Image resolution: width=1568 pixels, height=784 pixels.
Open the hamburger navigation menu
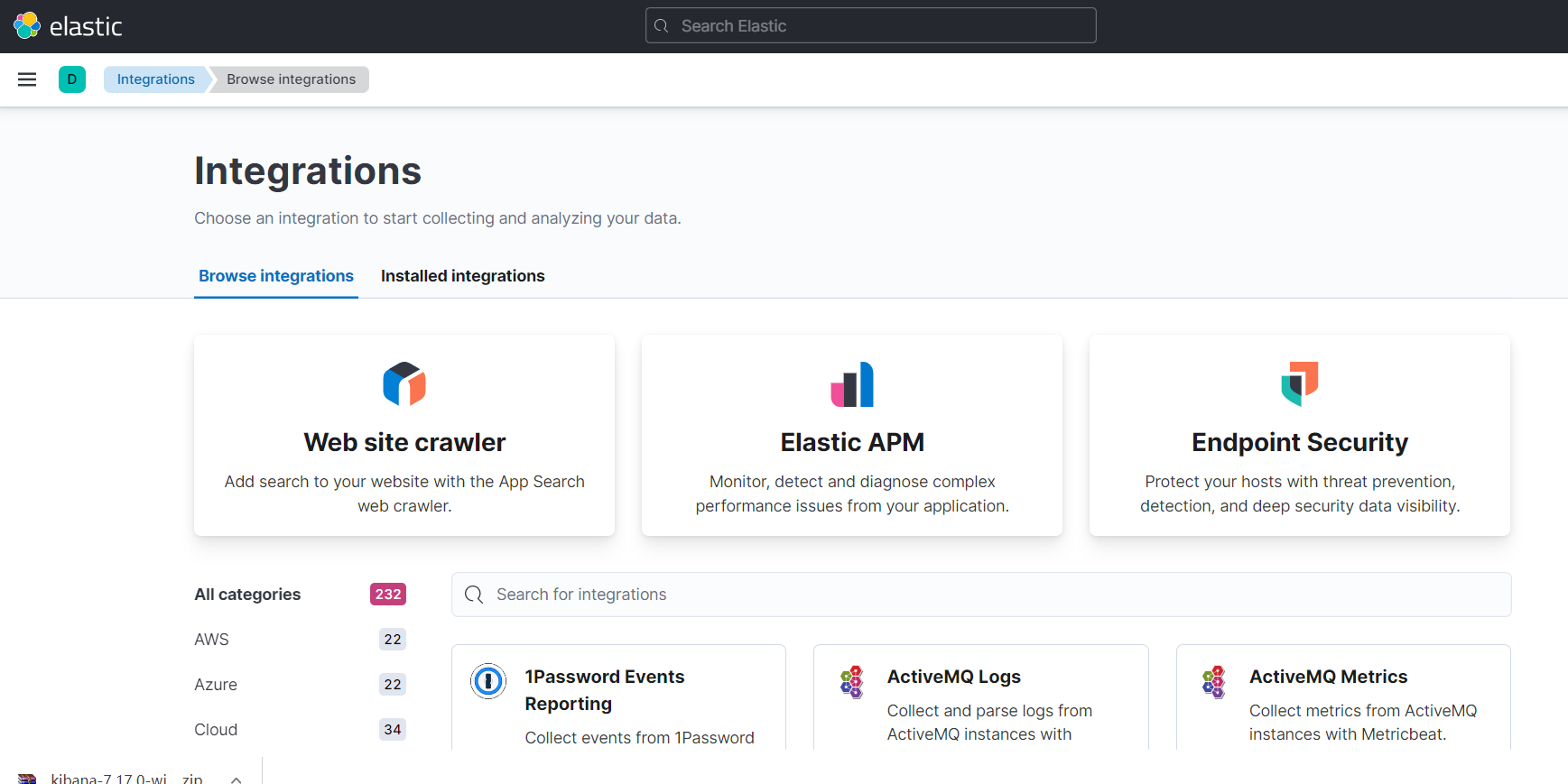[27, 79]
